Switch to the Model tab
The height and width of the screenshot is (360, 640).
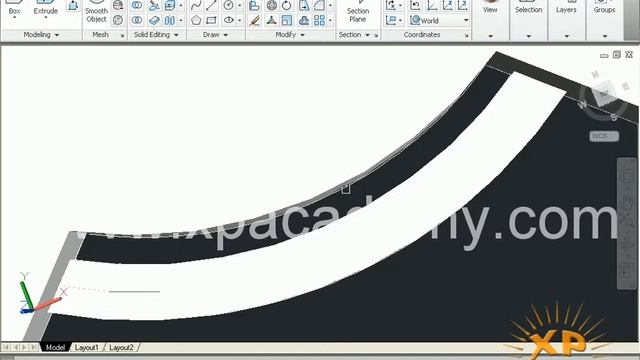click(55, 347)
